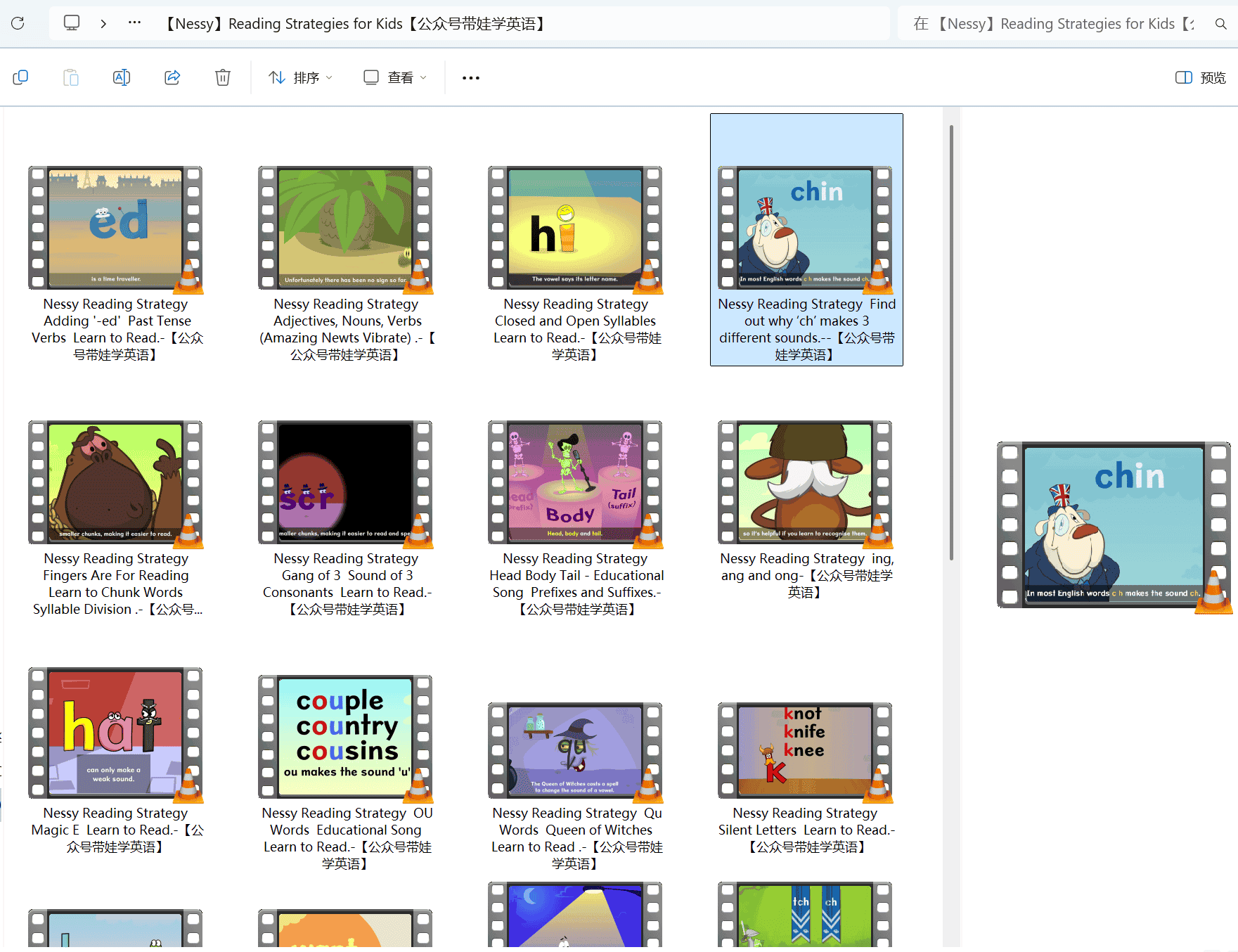Click the 'Closed and Open Syllables' file name
The image size is (1238, 952).
[576, 329]
